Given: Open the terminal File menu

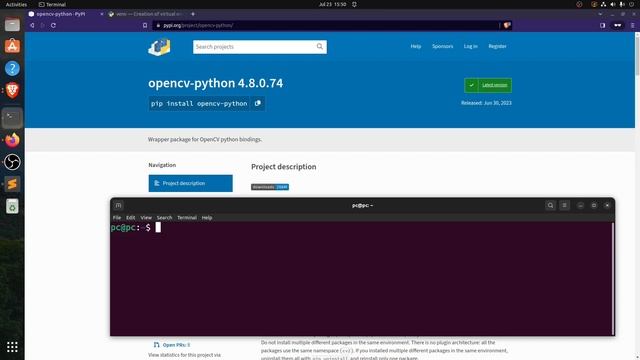Looking at the screenshot, I should pos(117,218).
